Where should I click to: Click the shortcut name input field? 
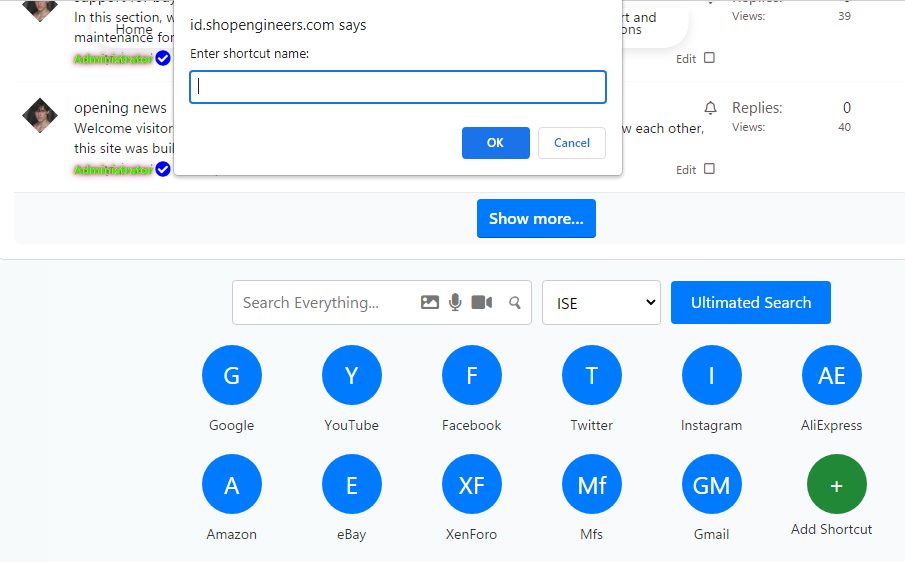coord(398,87)
